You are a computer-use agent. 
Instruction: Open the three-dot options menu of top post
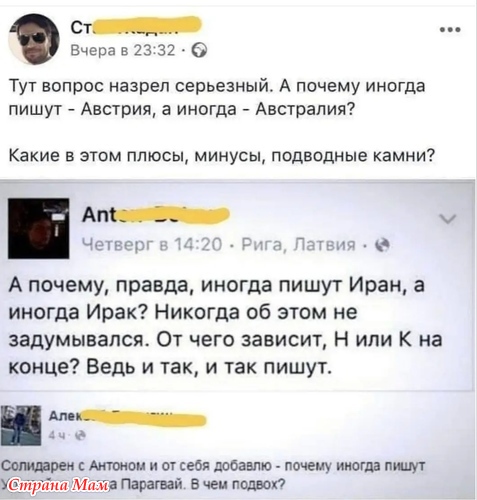pyautogui.click(x=450, y=30)
